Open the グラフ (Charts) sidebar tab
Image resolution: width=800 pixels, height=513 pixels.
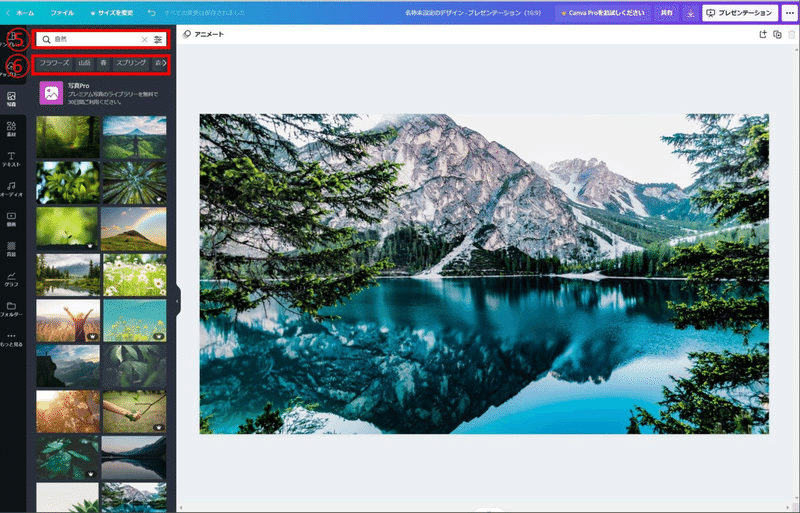click(11, 279)
